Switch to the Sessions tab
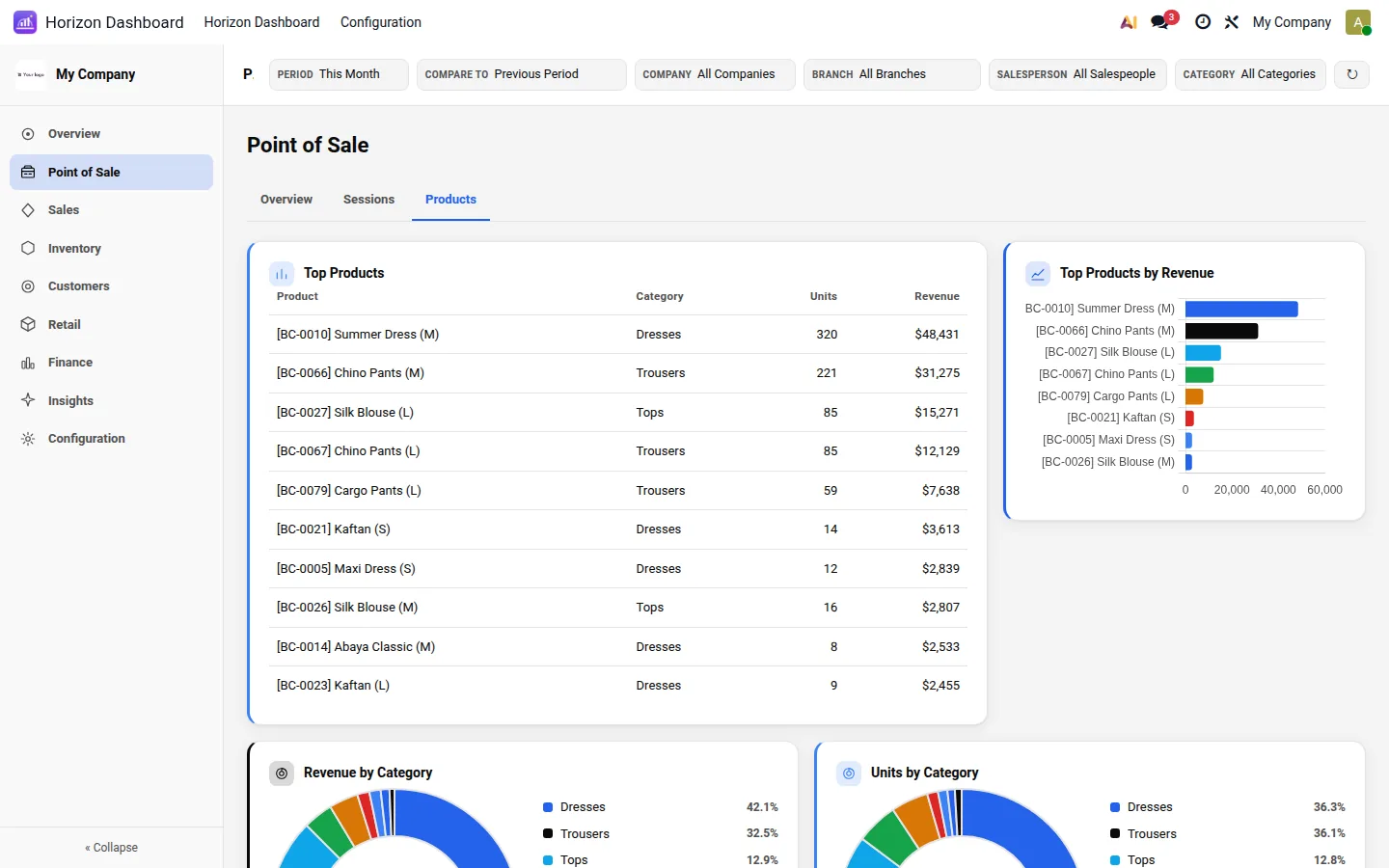 [368, 200]
